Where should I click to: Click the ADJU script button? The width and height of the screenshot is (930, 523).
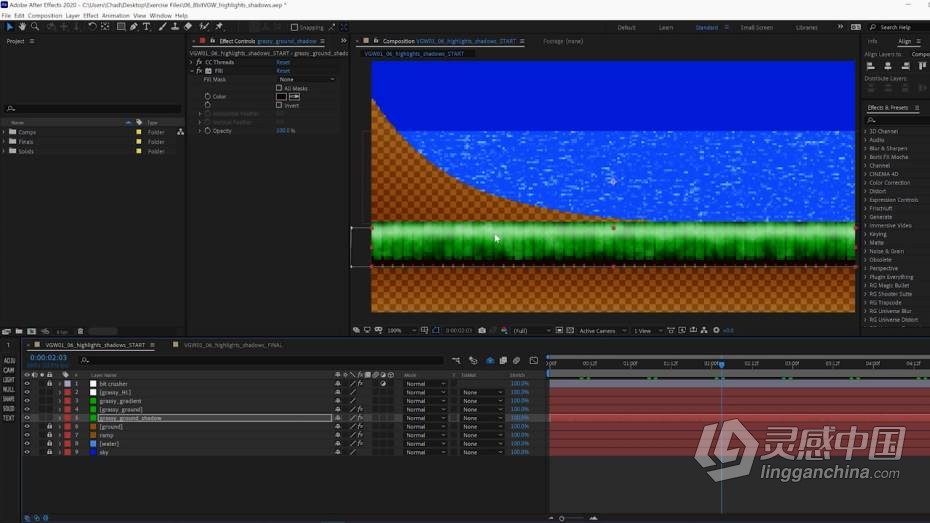click(9, 361)
